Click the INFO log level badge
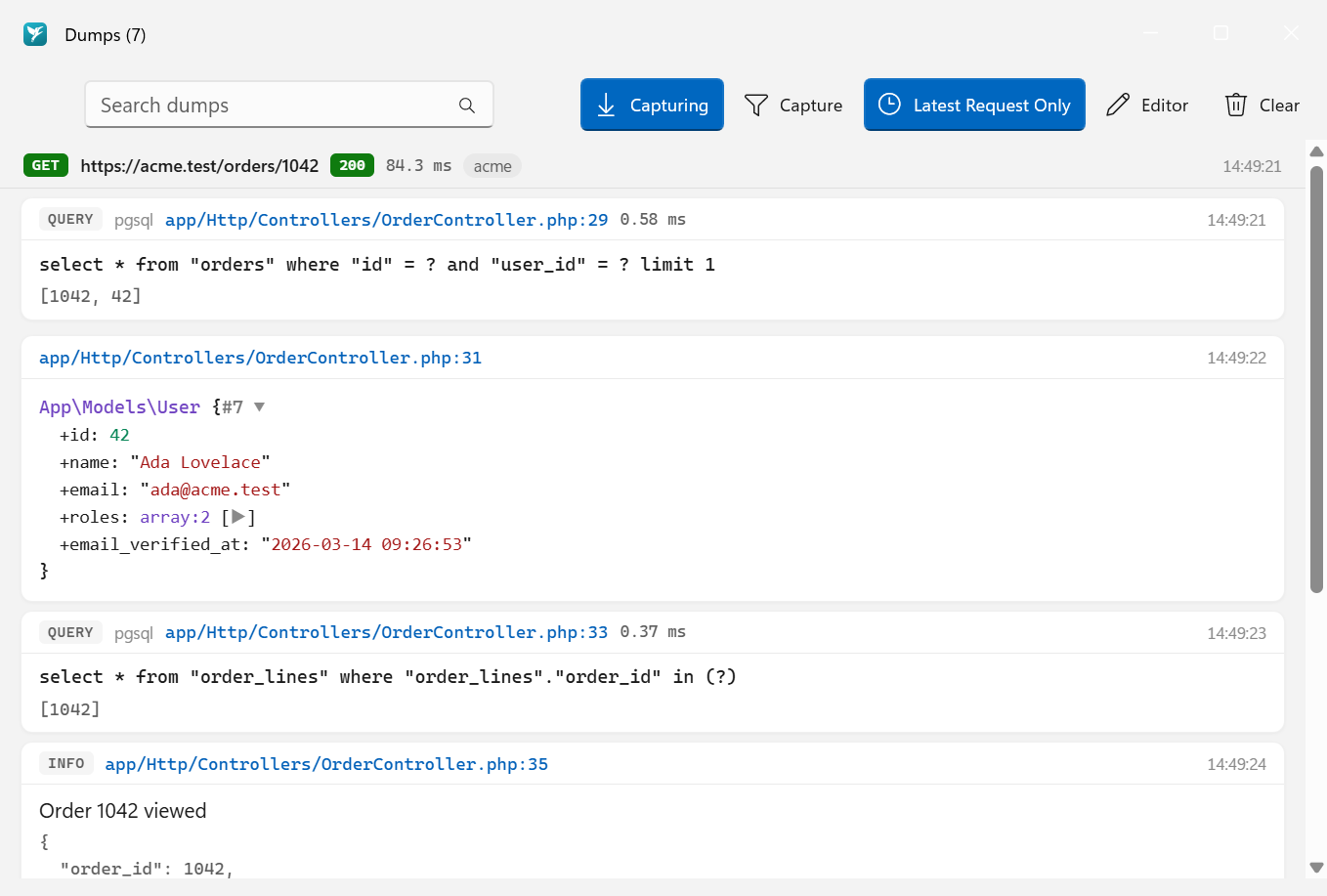This screenshot has height=896, width=1327. (x=66, y=764)
